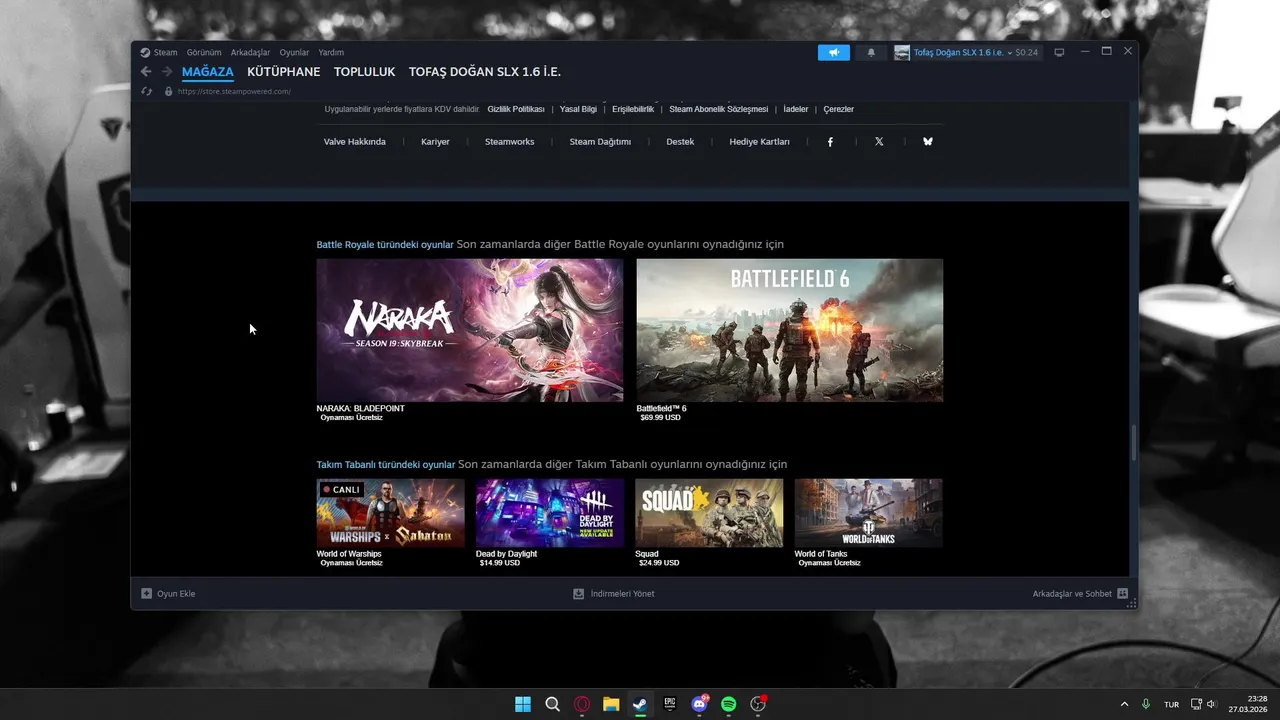Open the Gizlilik Politikası link
Image resolution: width=1280 pixels, height=720 pixels.
click(x=516, y=109)
